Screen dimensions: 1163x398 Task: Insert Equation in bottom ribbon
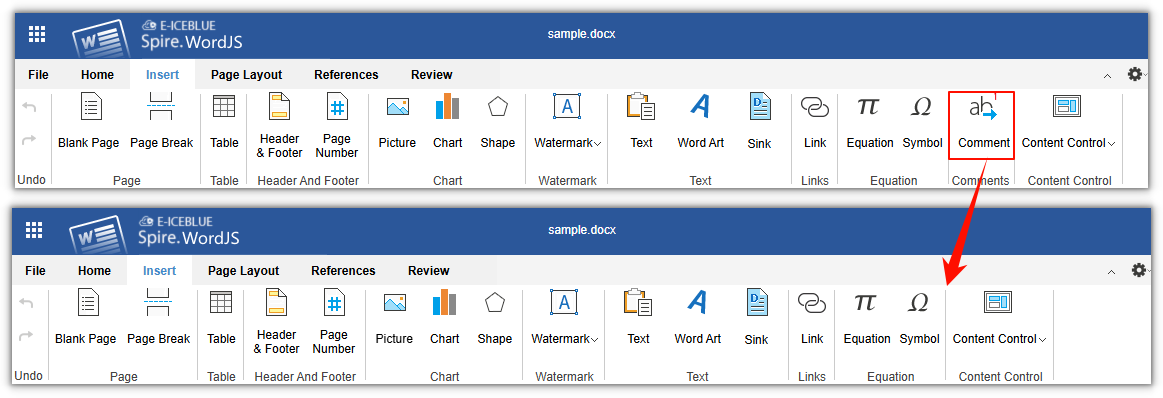click(867, 319)
